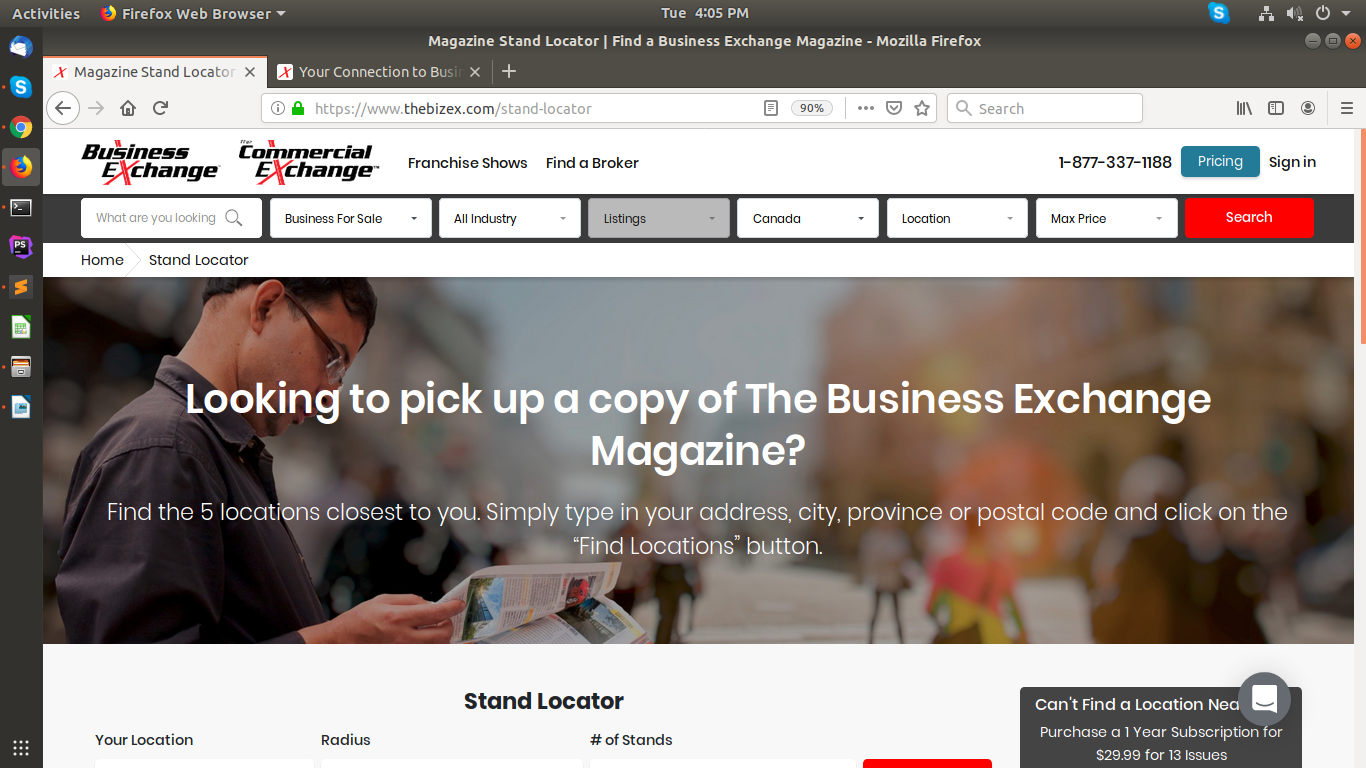Go to the Firefox home page icon
Screen dimensions: 1366x768
128,108
